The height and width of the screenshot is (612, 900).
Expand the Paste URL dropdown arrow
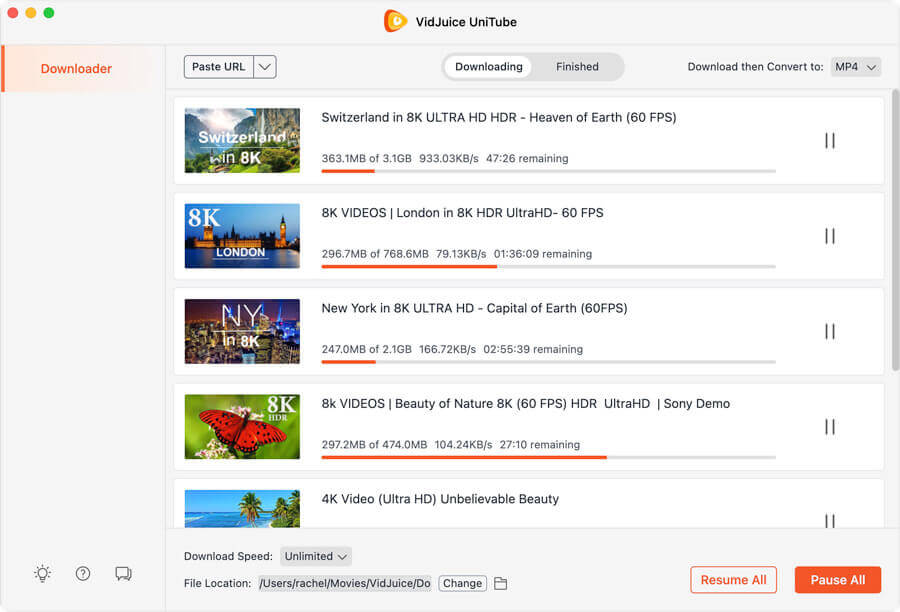tap(265, 67)
